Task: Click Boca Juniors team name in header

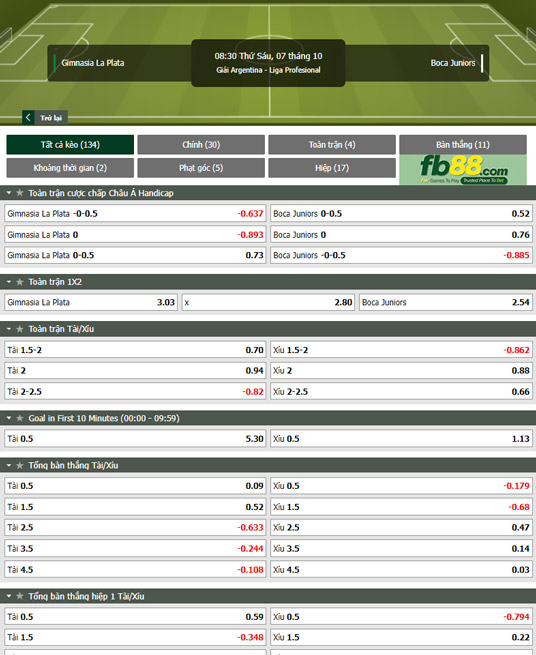Action: (x=453, y=63)
